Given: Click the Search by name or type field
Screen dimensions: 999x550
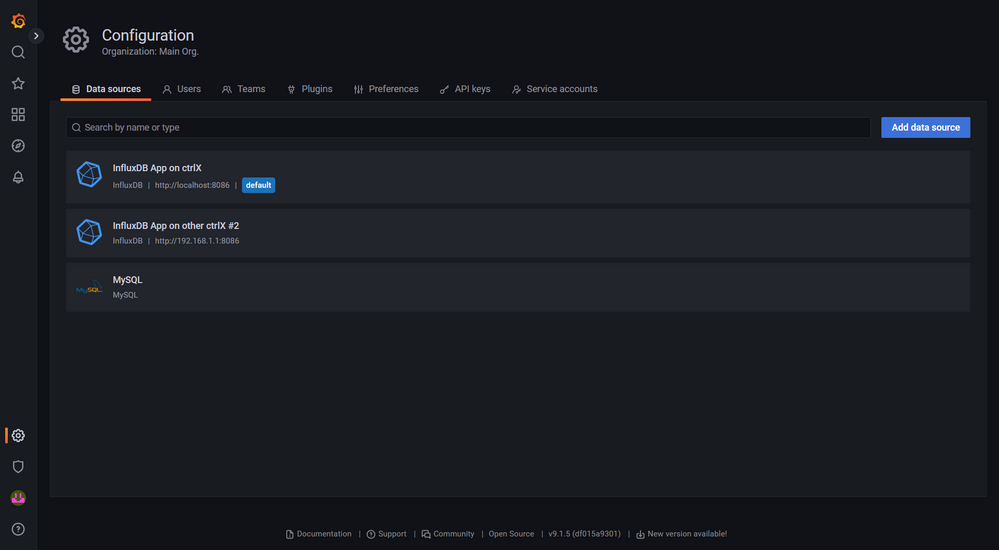Looking at the screenshot, I should click(470, 128).
